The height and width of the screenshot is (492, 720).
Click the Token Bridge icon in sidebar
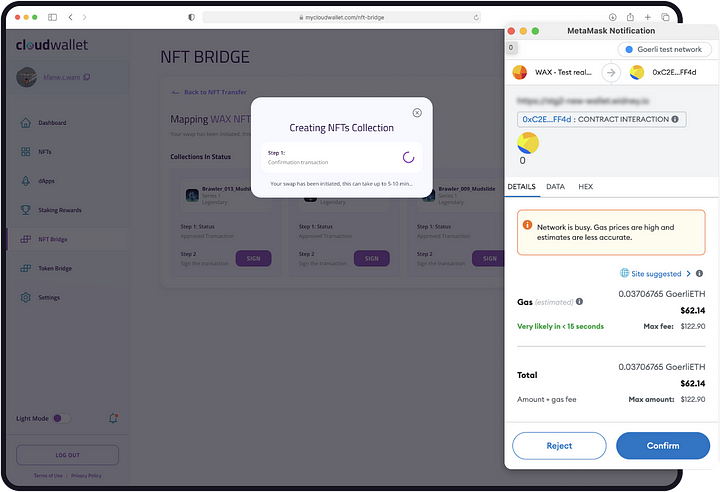pos(26,268)
